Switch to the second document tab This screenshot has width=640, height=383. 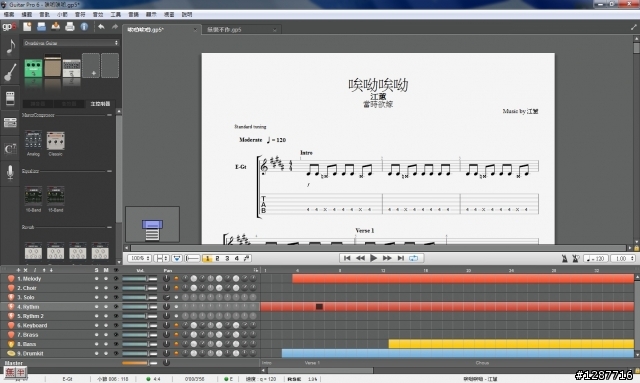(241, 30)
